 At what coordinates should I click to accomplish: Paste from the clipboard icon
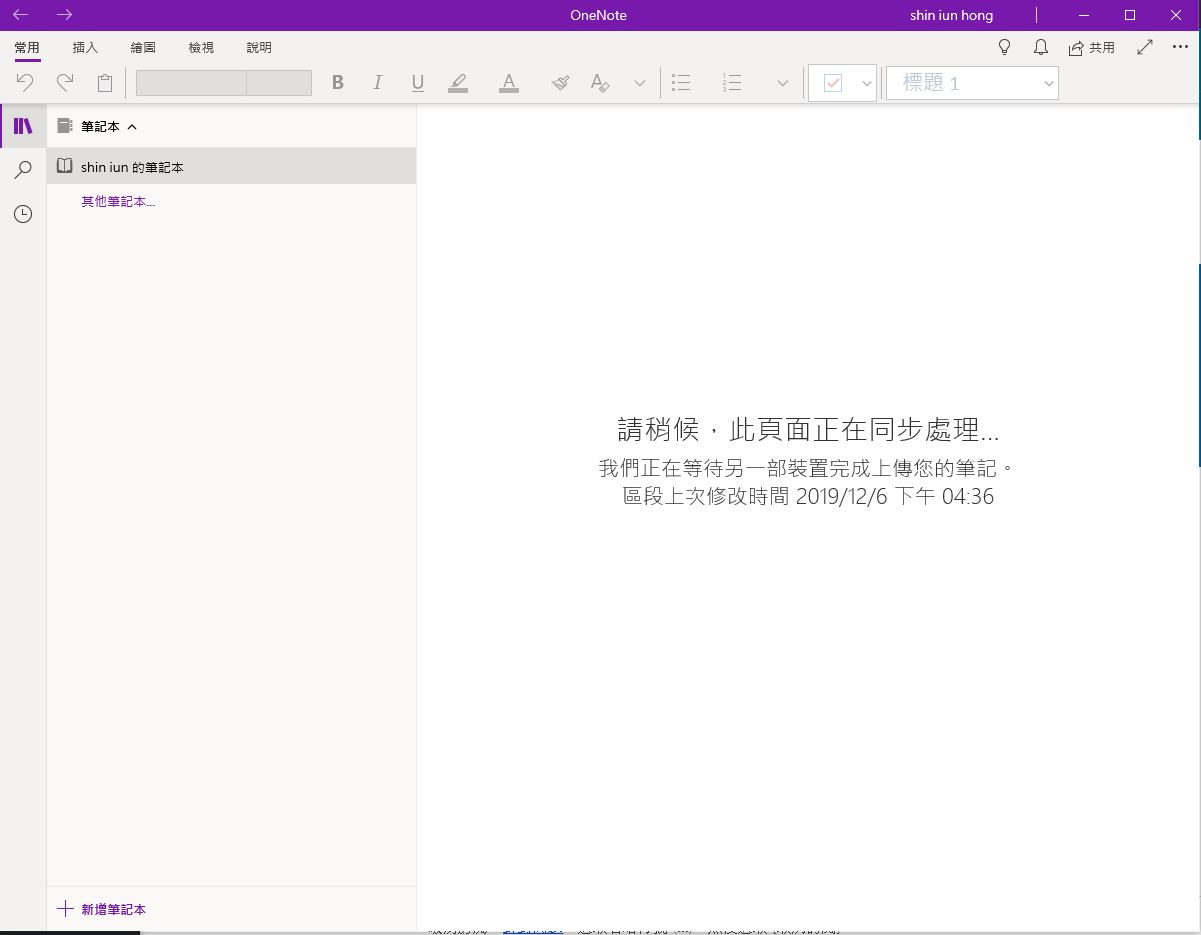pos(105,83)
